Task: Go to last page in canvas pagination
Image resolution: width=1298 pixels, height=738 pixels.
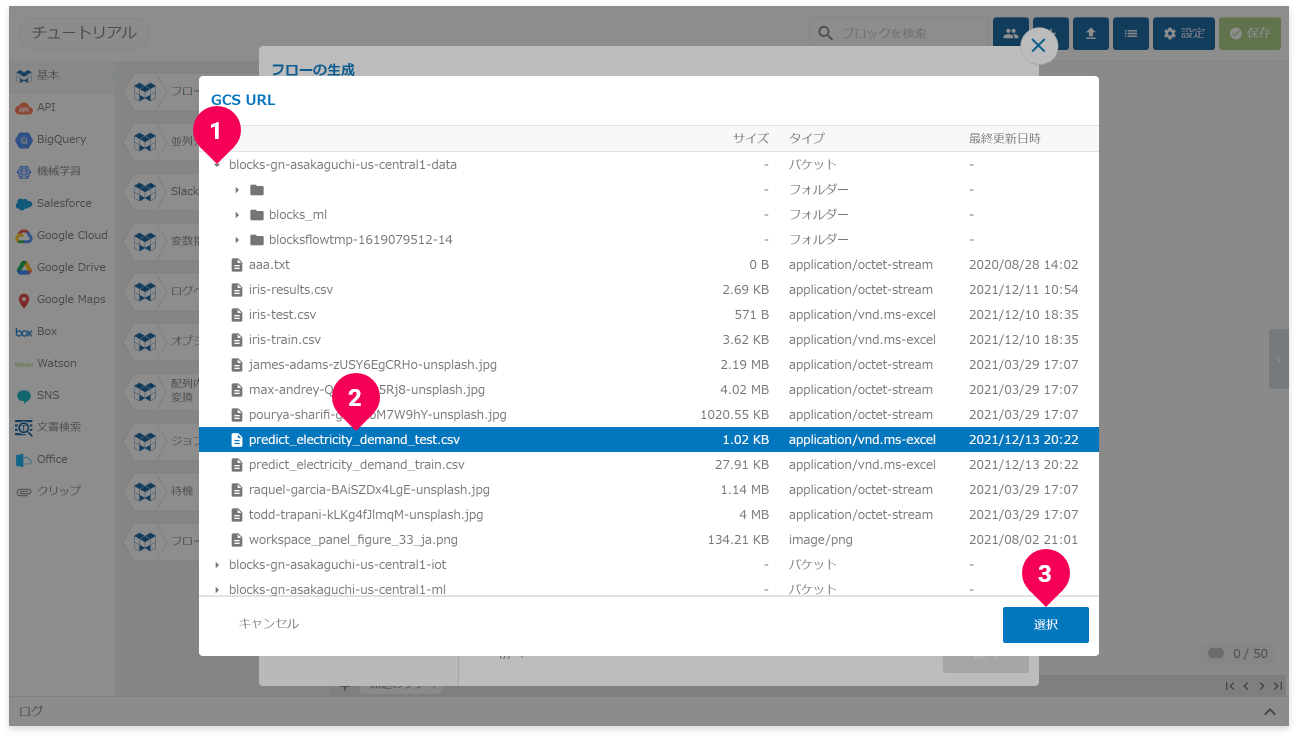Action: coord(1277,686)
